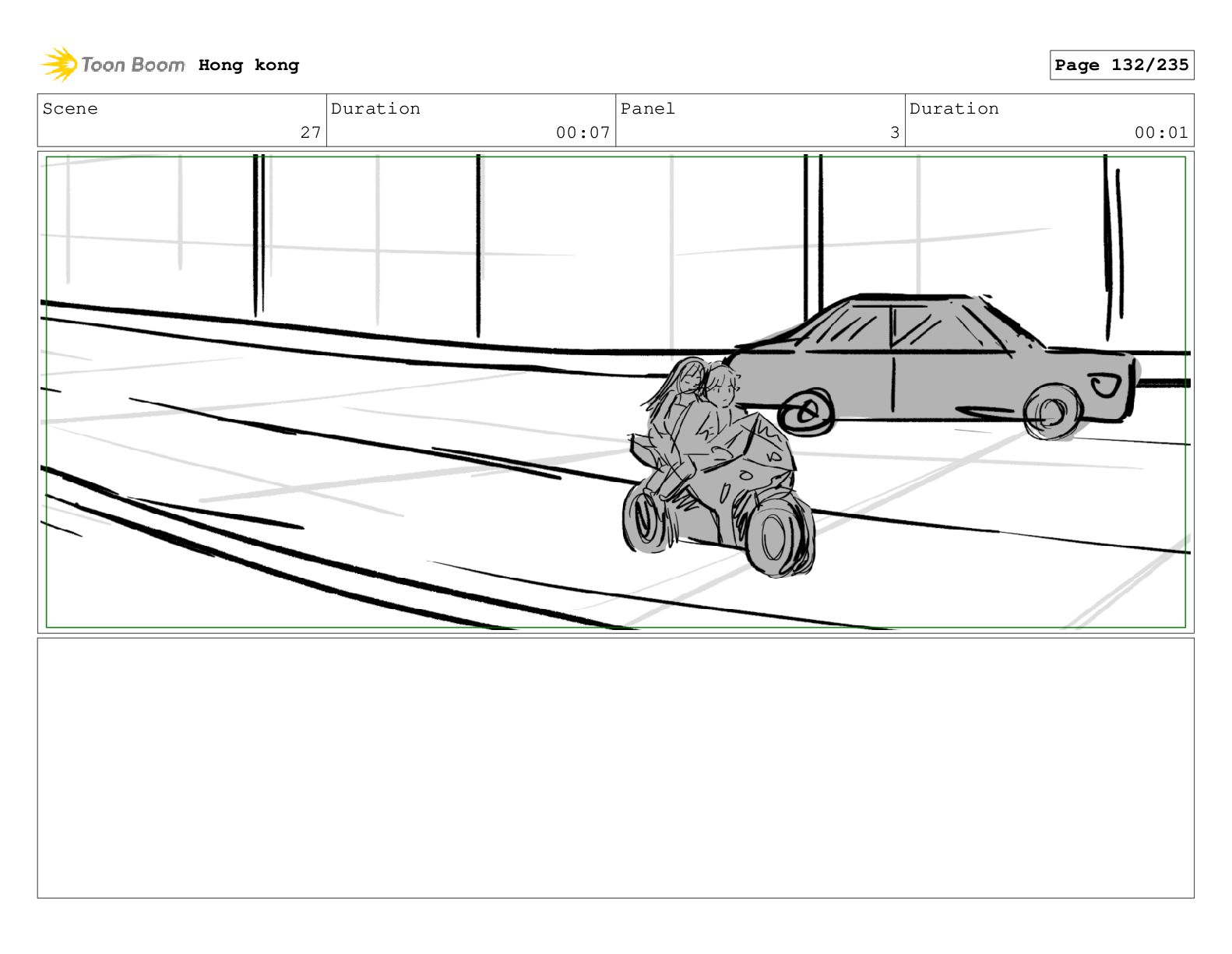The width and height of the screenshot is (1232, 954).
Task: Select the scene number value '27'
Action: (x=311, y=132)
